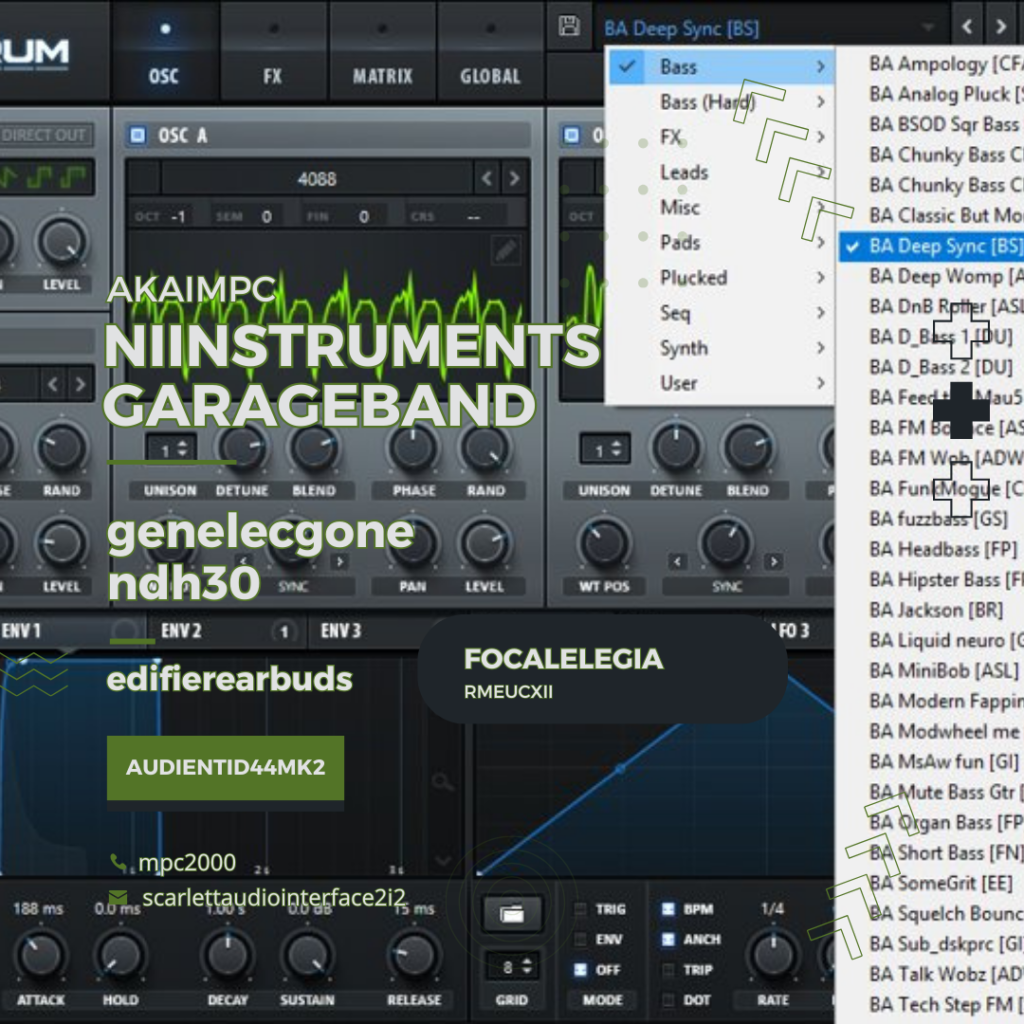Choose BA Headbass [FP] preset
This screenshot has height=1024, width=1024.
[x=931, y=549]
